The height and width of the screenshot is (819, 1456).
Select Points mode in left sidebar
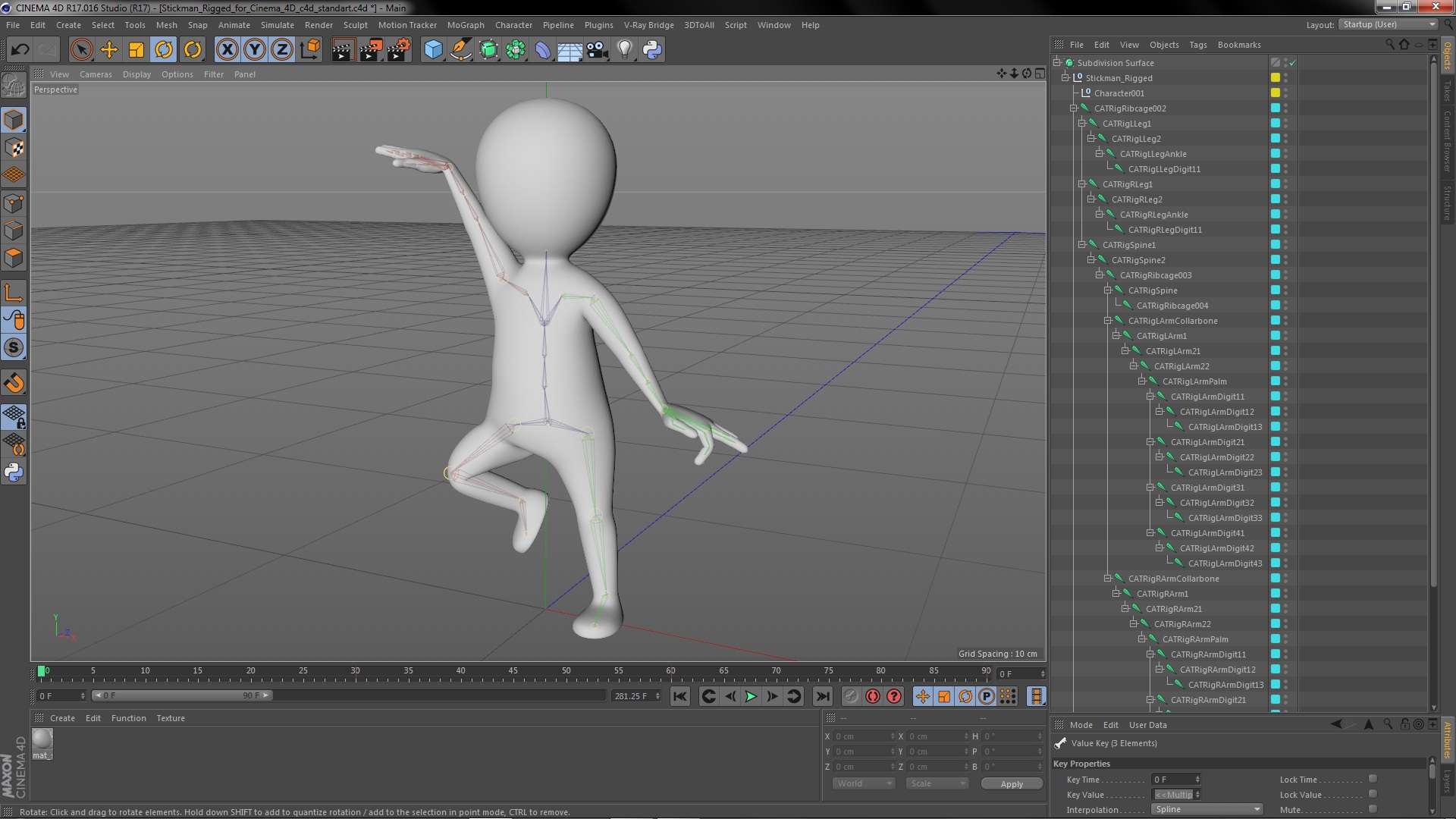(x=14, y=203)
